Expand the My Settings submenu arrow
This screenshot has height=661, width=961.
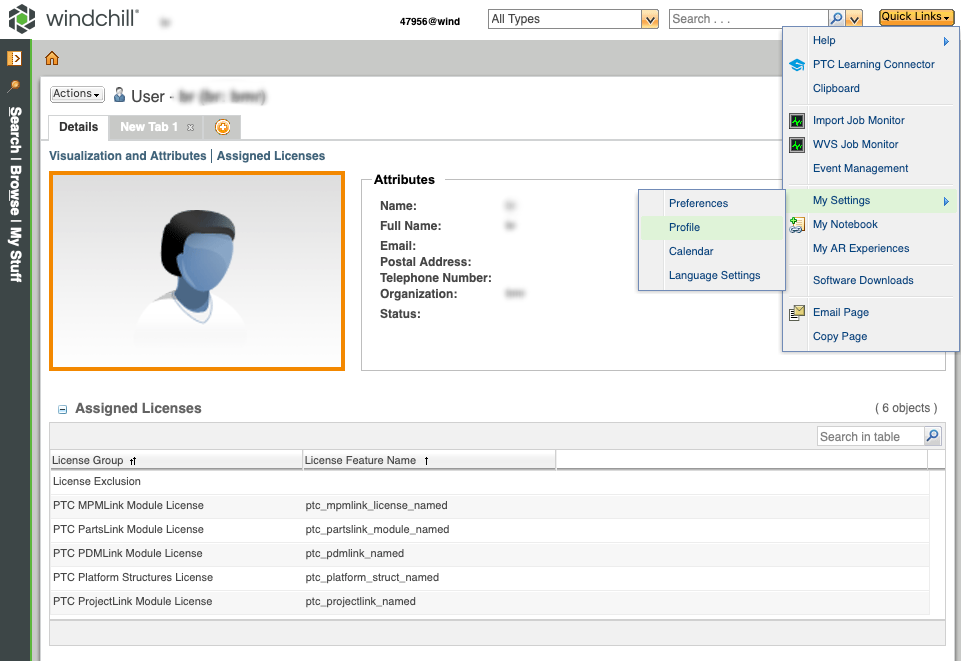pos(946,201)
